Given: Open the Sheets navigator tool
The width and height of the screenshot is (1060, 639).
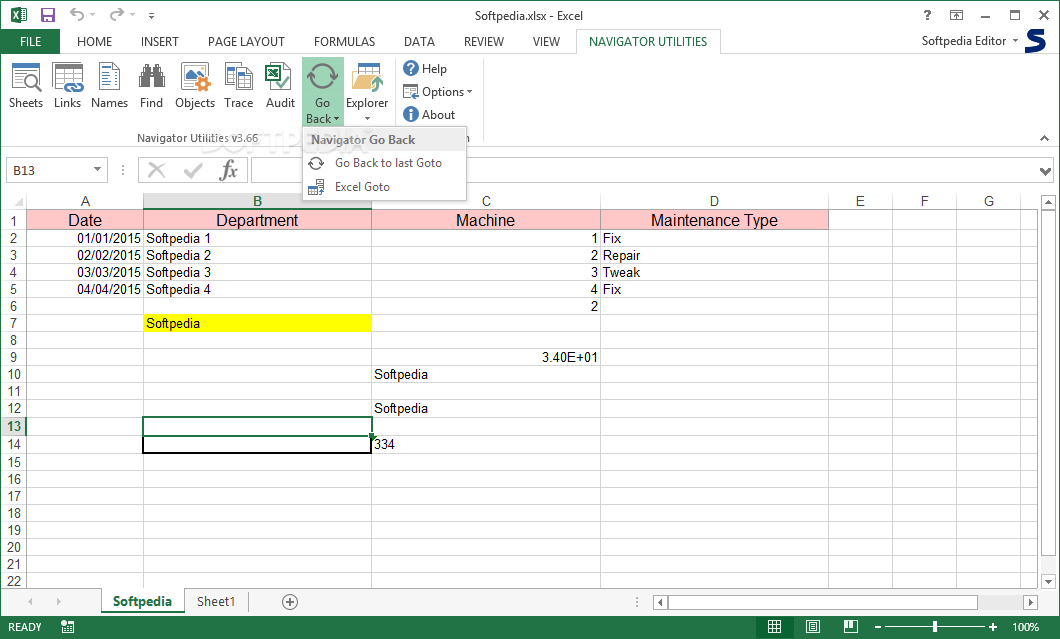Looking at the screenshot, I should tap(26, 86).
